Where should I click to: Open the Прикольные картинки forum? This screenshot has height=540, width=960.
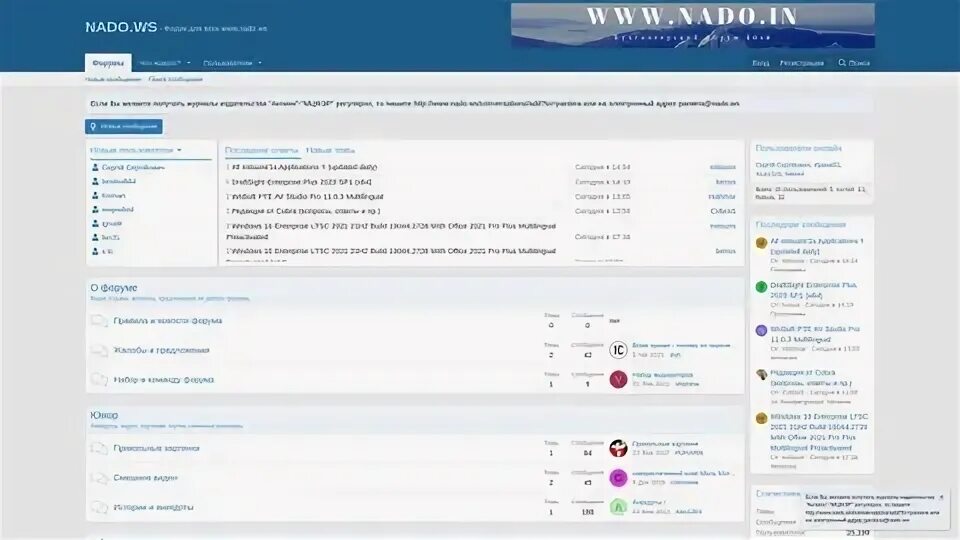pyautogui.click(x=157, y=448)
